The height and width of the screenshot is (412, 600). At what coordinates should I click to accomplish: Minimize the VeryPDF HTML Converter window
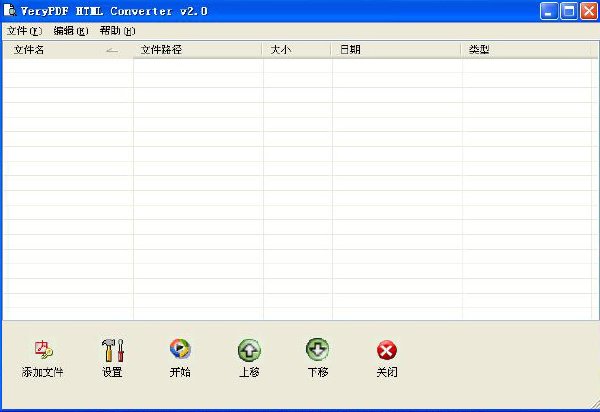pyautogui.click(x=549, y=11)
